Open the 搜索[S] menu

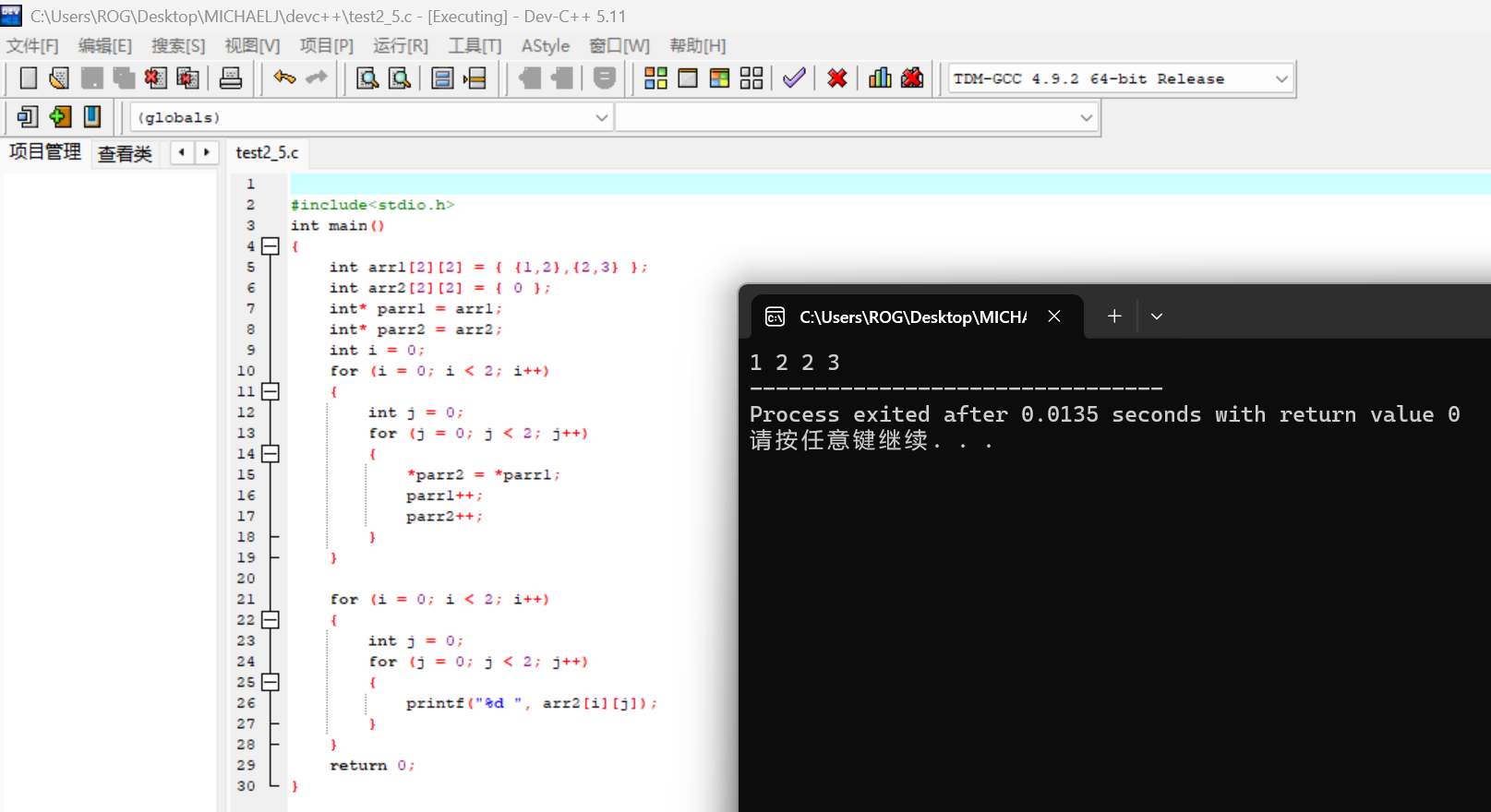coord(178,46)
